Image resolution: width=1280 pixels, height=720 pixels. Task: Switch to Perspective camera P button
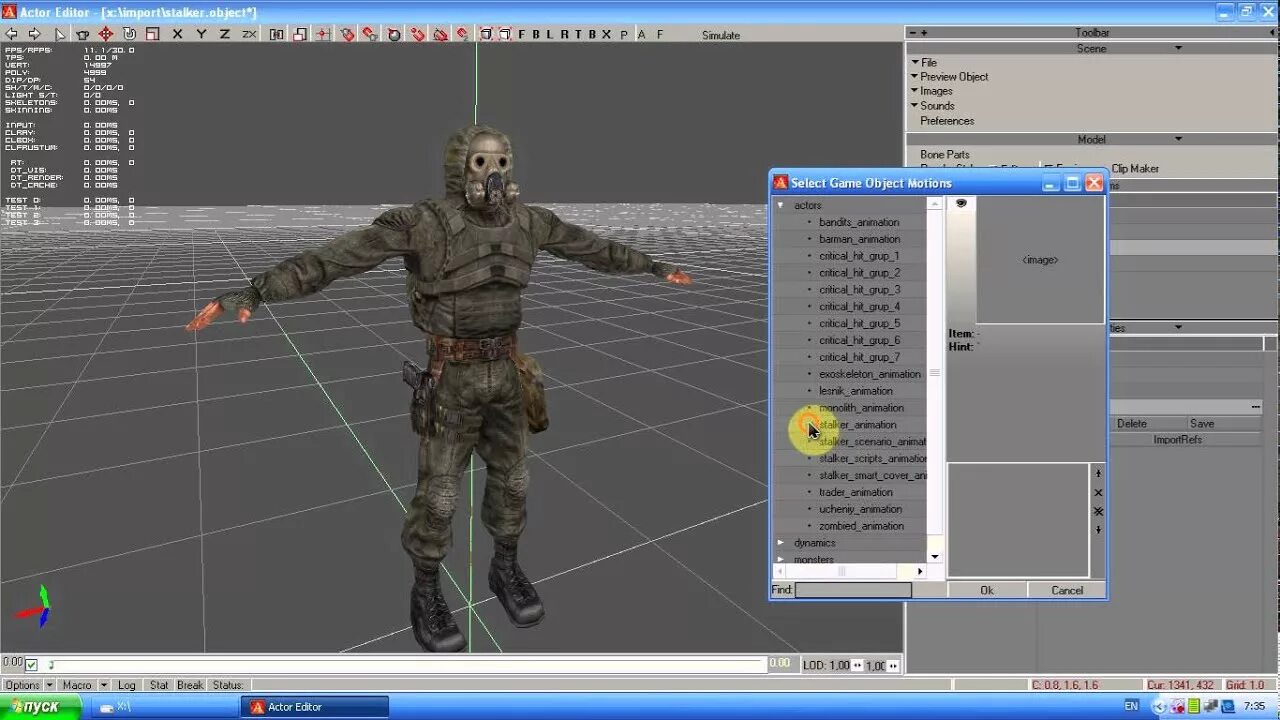coord(624,34)
